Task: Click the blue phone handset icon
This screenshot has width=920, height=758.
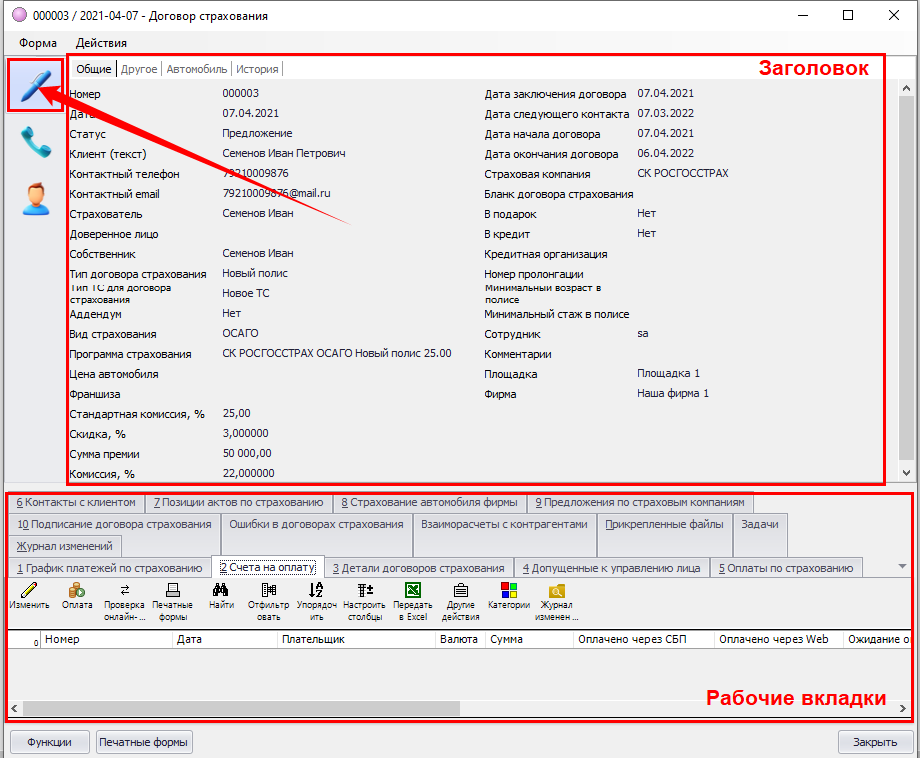Action: click(35, 142)
